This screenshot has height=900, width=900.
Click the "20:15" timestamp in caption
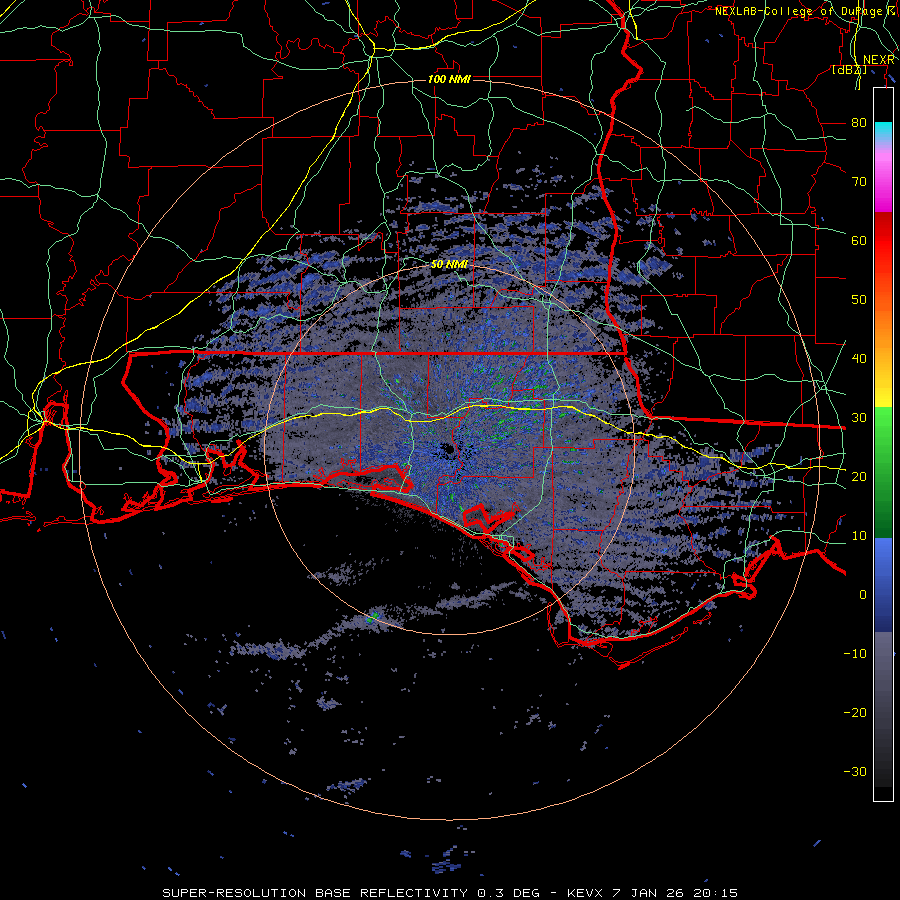coord(715,893)
